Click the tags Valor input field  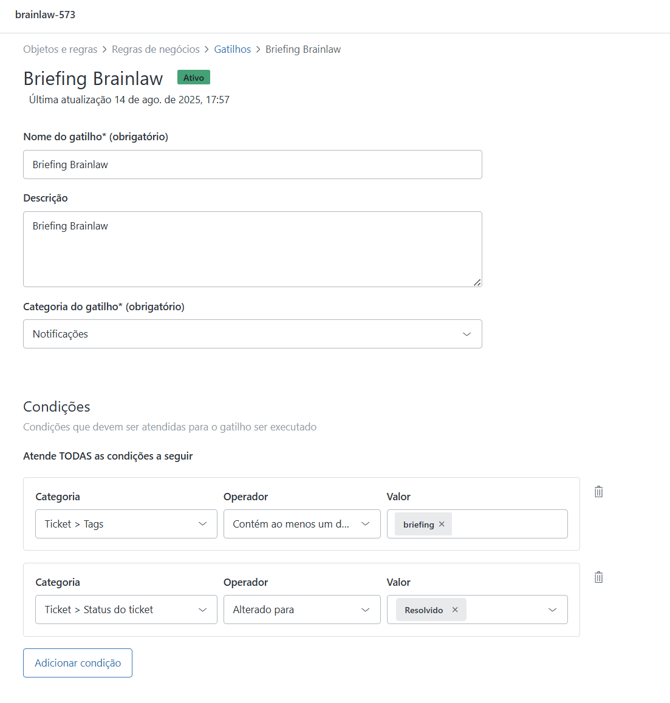[x=508, y=524]
